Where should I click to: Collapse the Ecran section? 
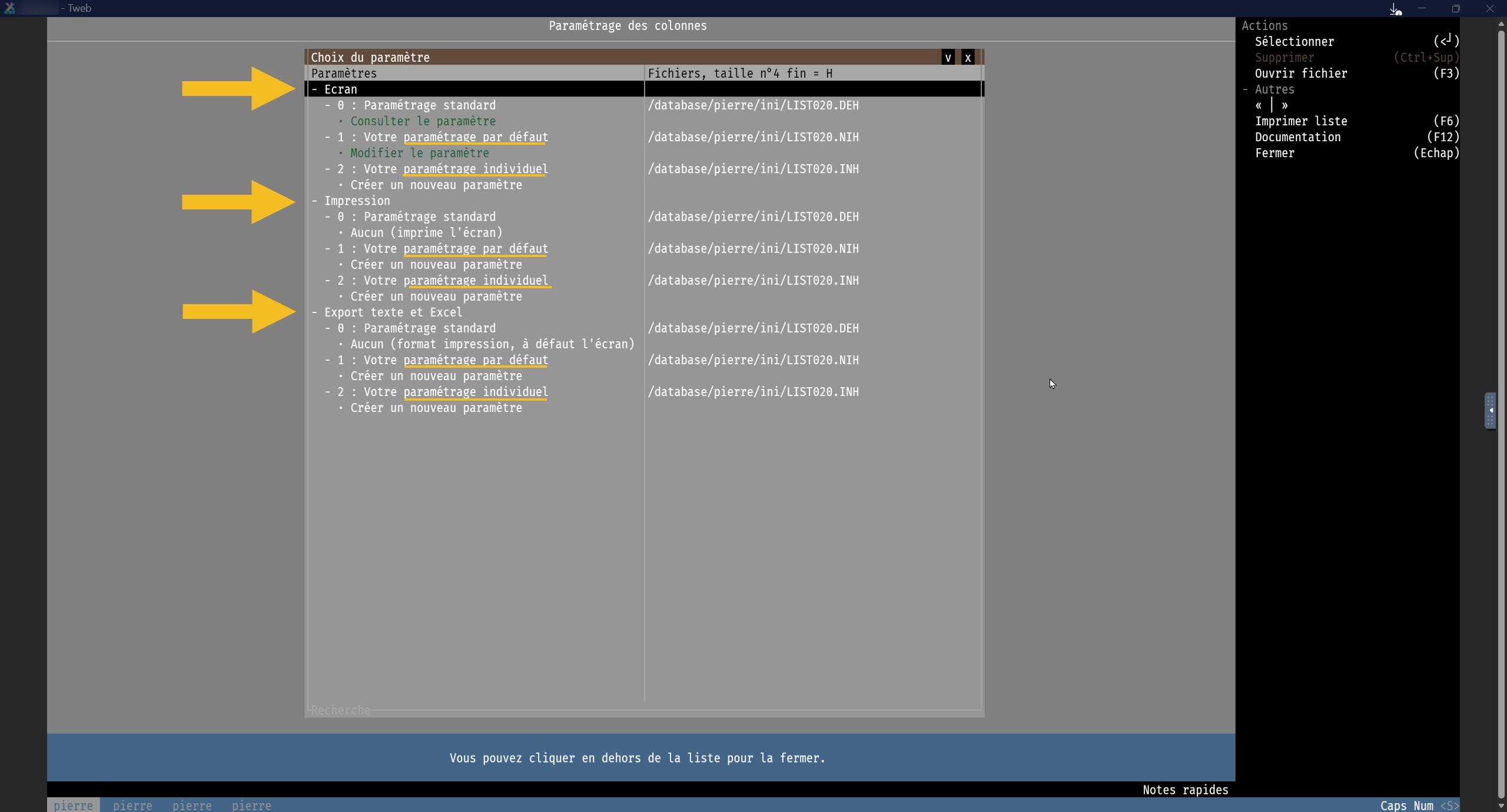click(315, 89)
